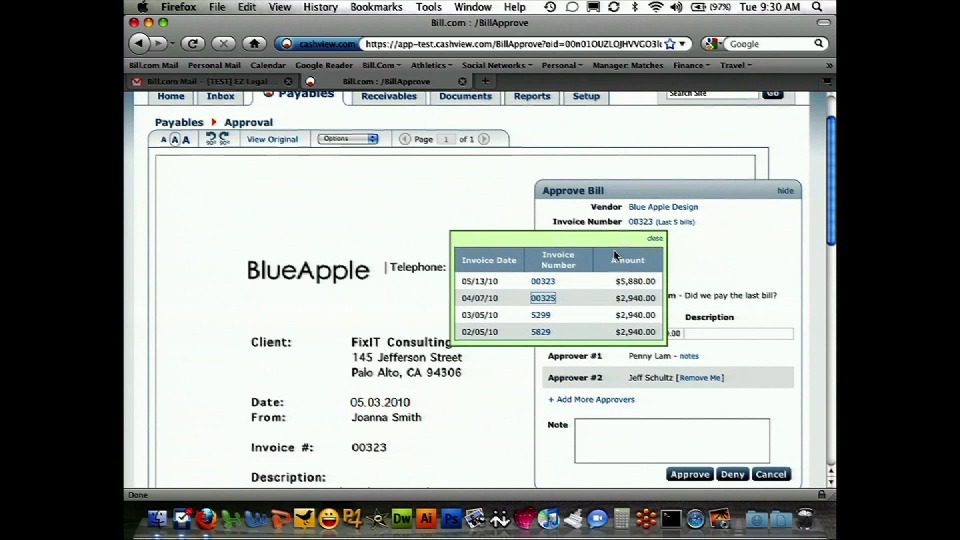Close the last bills popup

[x=654, y=238]
